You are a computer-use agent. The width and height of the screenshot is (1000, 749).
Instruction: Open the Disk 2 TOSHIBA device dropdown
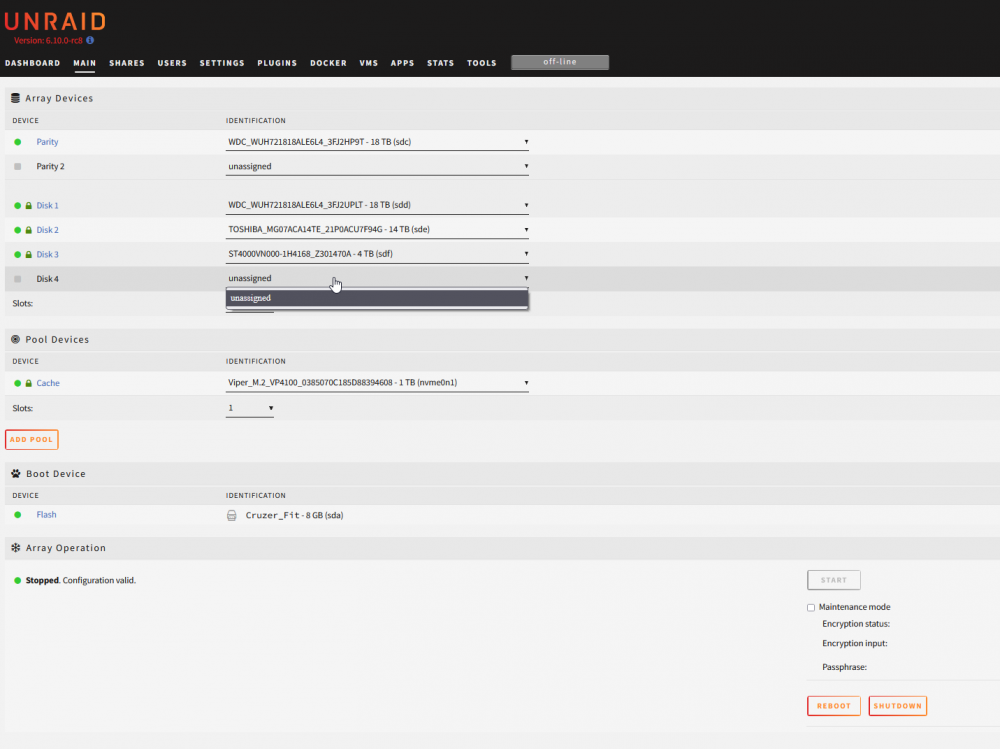[377, 229]
